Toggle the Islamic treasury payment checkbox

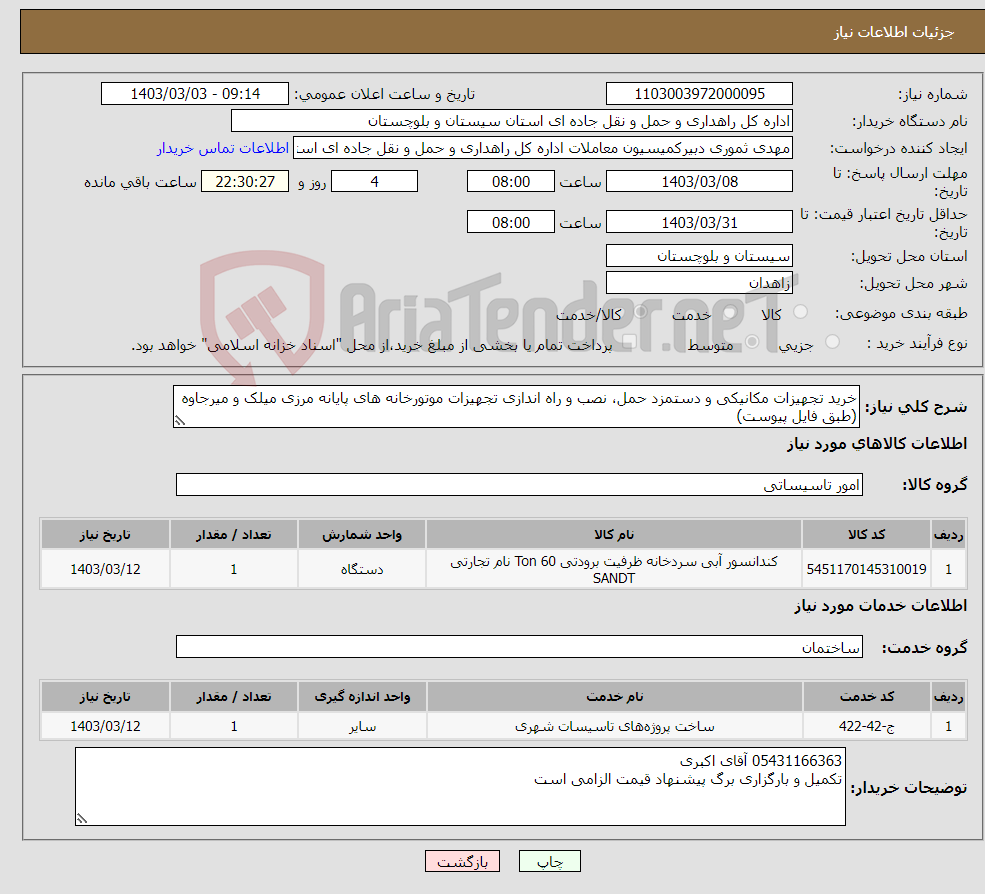point(629,342)
